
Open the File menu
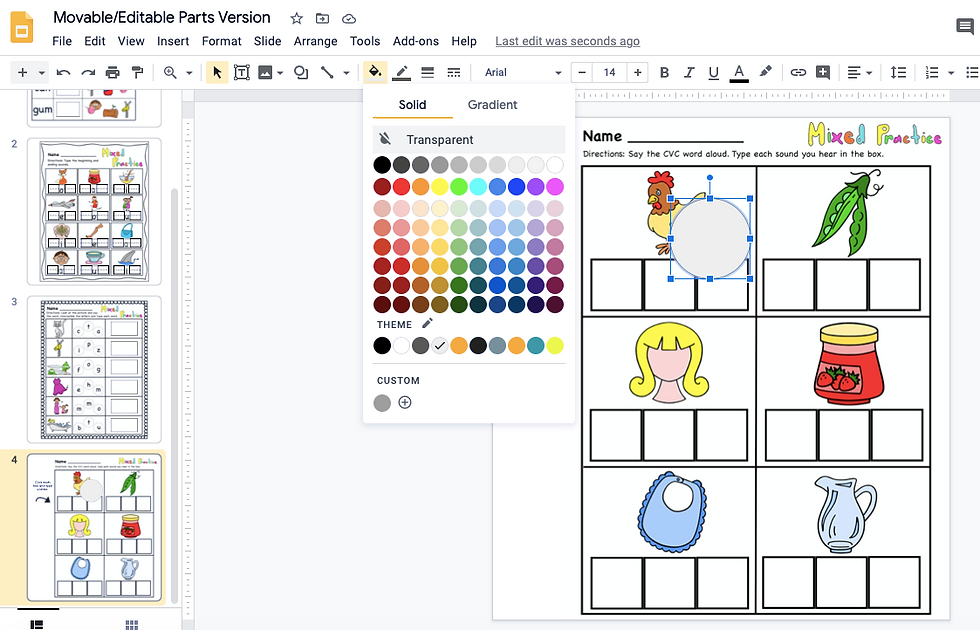click(x=62, y=41)
